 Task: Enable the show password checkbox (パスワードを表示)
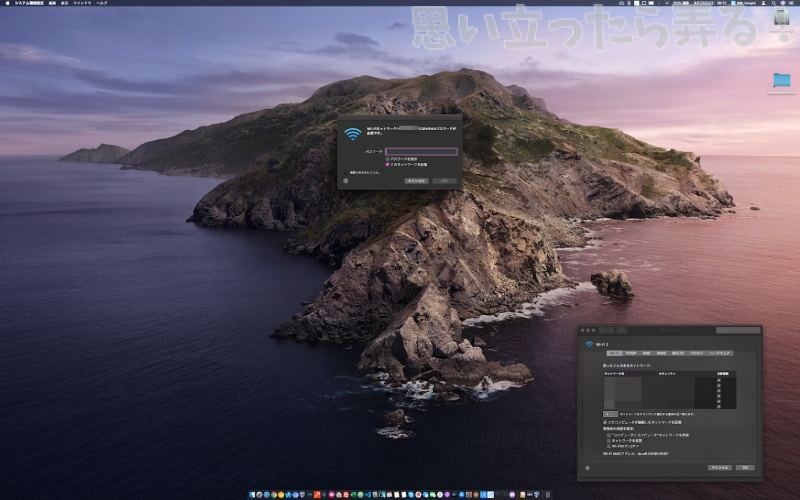(388, 159)
